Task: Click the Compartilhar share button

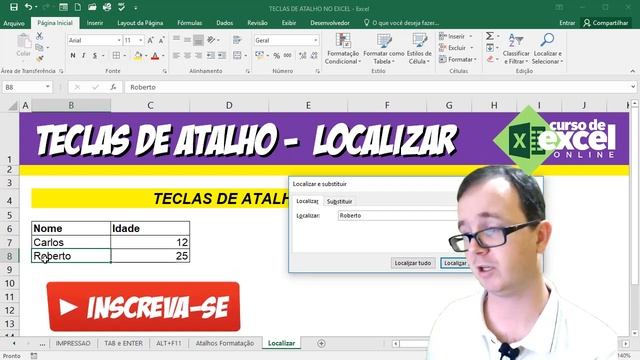Action: click(606, 23)
